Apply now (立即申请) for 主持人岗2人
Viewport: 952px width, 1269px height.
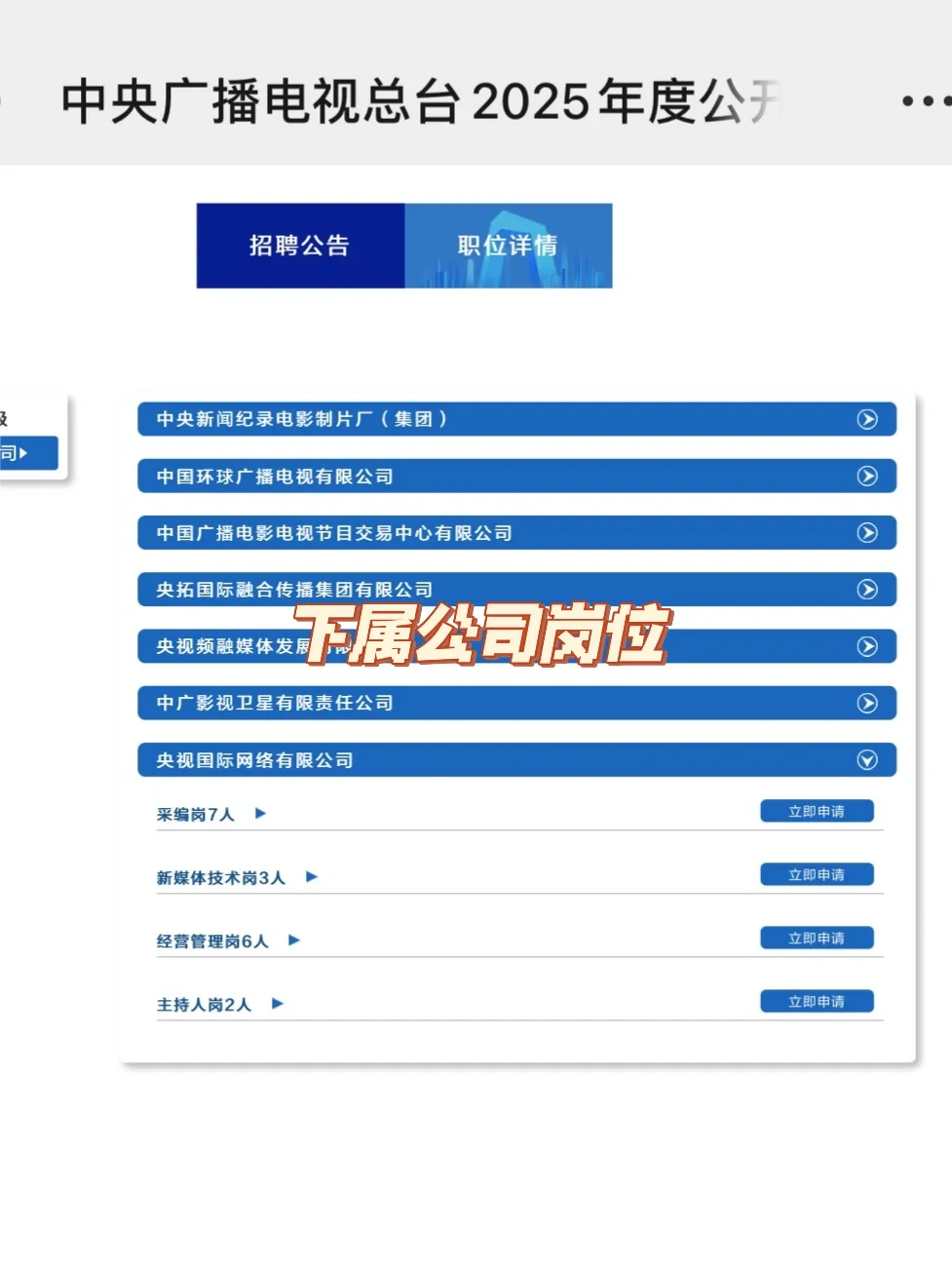click(817, 1001)
